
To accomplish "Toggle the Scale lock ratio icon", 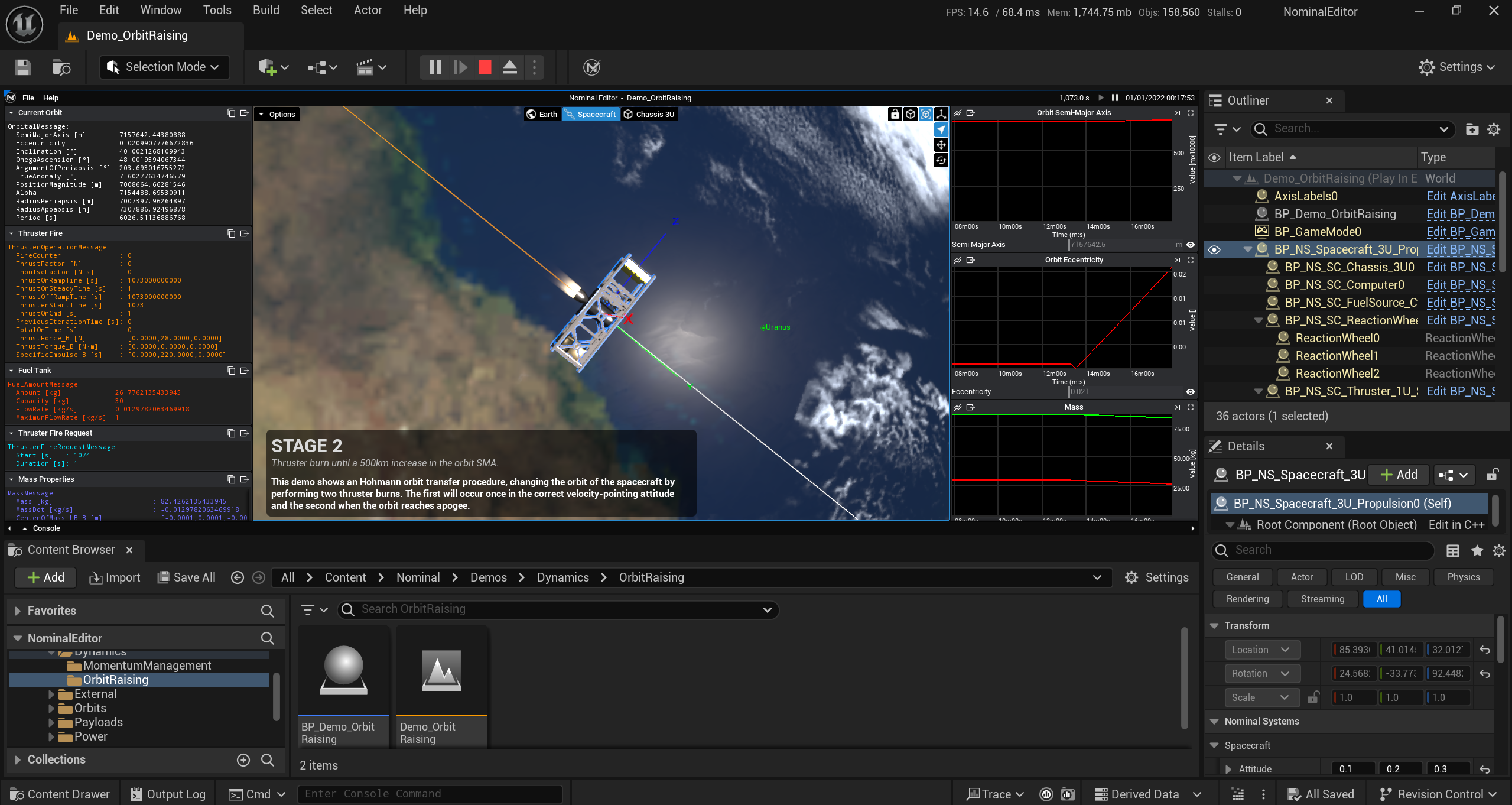I will (x=1312, y=697).
